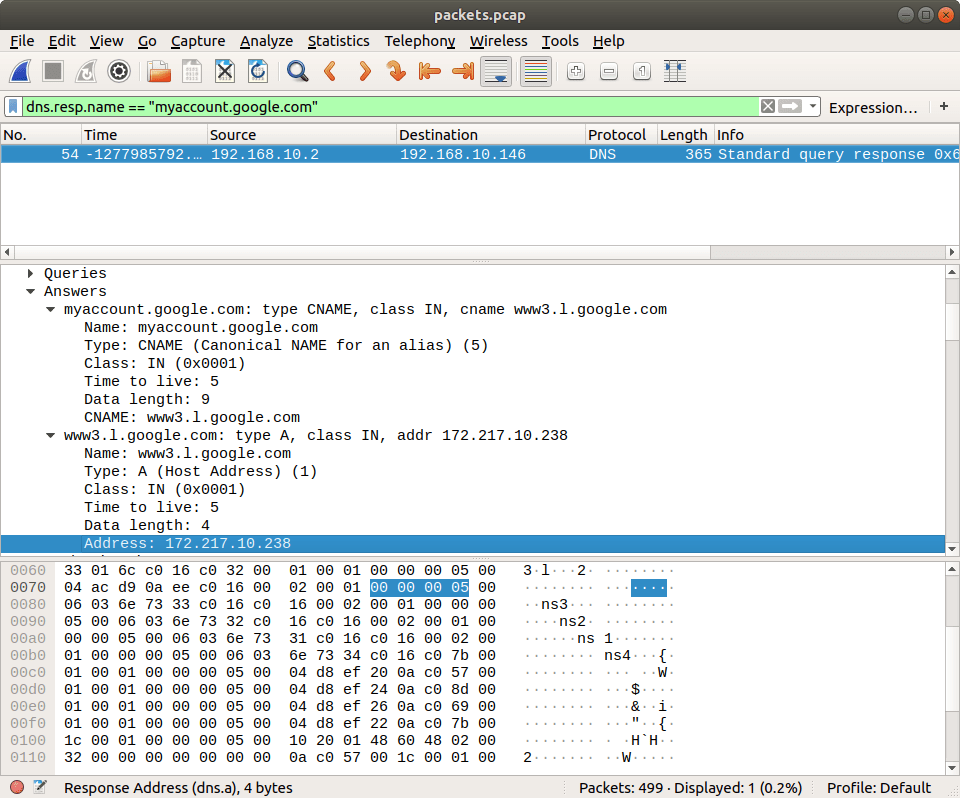Open capture options gear icon
The width and height of the screenshot is (960, 798).
tap(119, 71)
